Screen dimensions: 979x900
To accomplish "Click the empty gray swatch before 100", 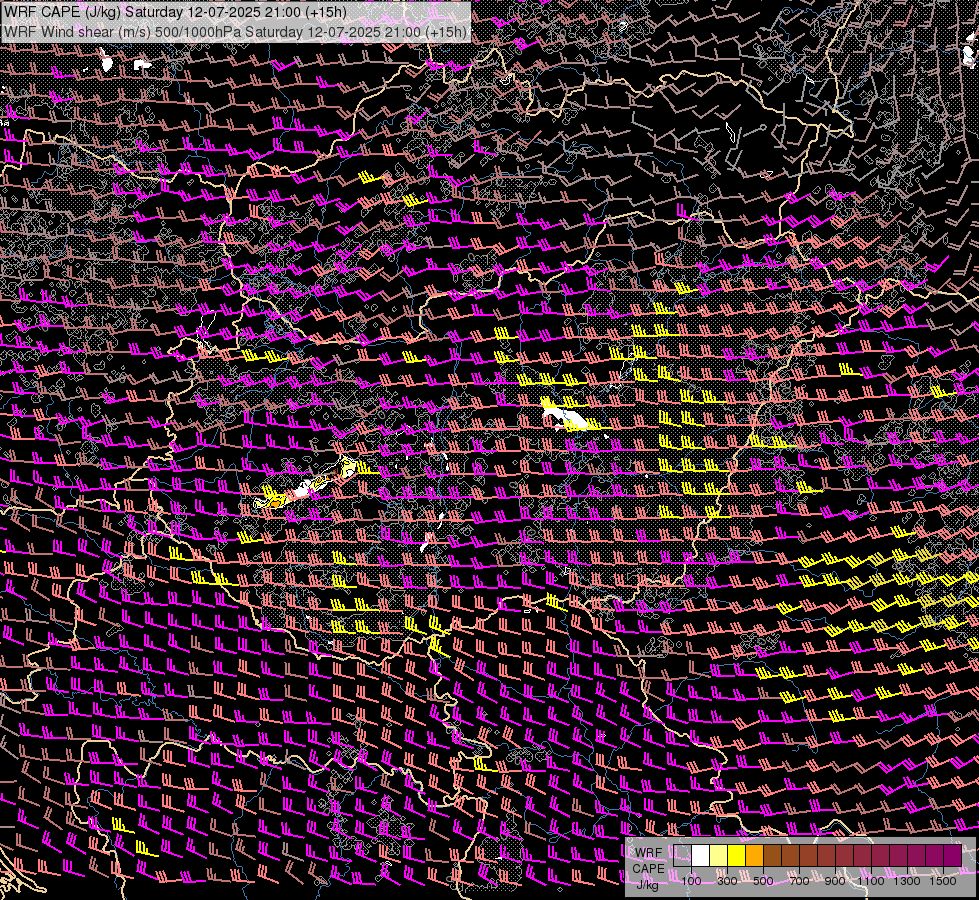I will [x=682, y=856].
